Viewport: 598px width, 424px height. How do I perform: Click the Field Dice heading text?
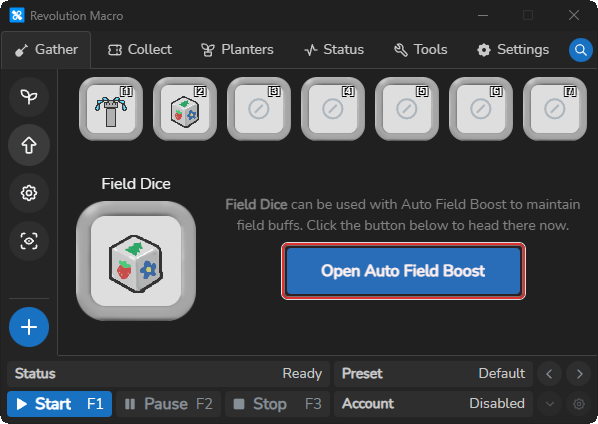136,184
